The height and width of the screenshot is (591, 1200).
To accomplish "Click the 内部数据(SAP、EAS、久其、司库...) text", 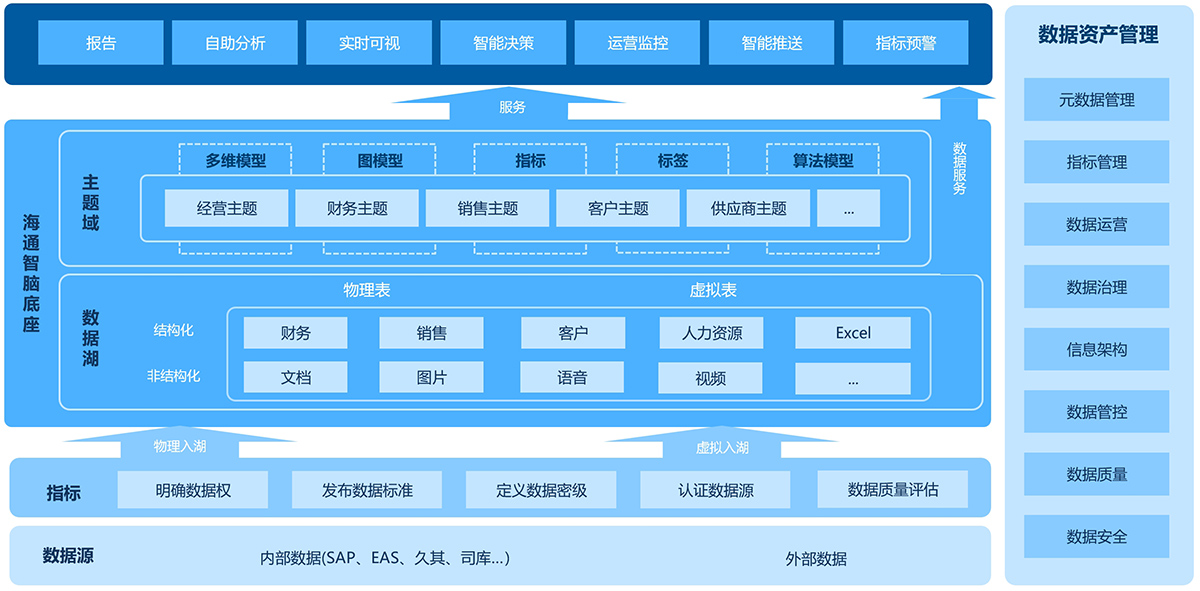I will tap(384, 558).
